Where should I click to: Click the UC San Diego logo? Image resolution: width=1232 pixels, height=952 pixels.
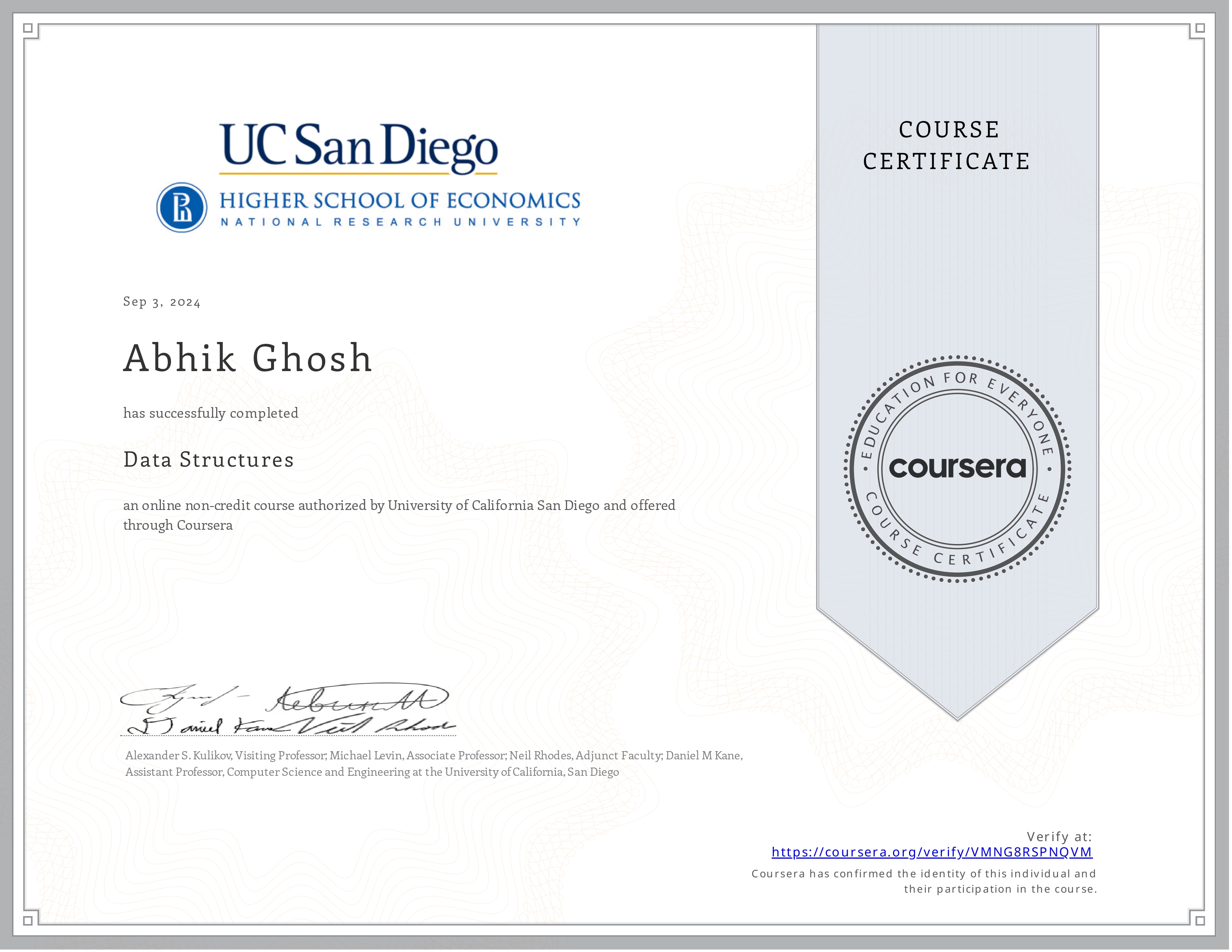358,148
